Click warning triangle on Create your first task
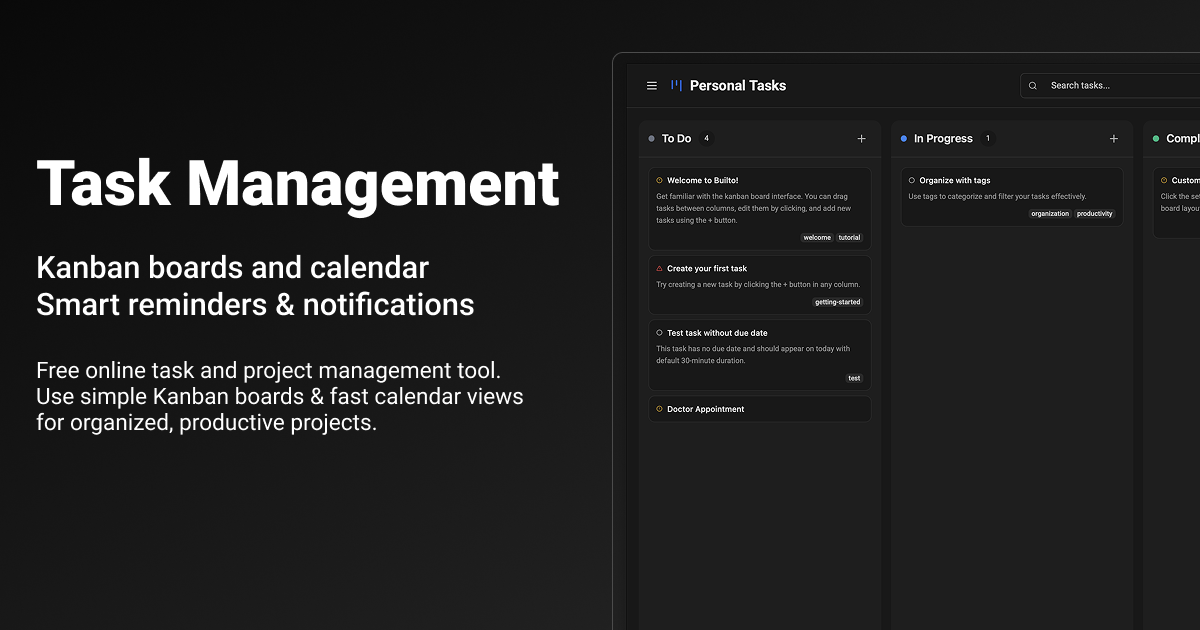This screenshot has width=1200, height=630. click(x=659, y=269)
